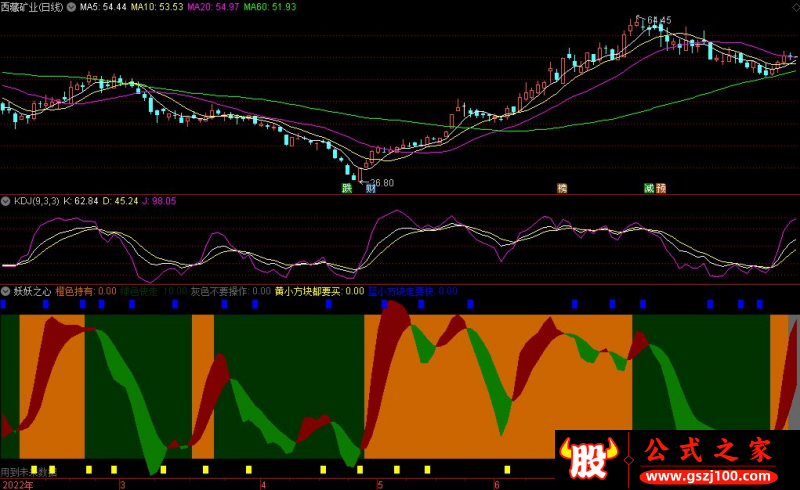
Task: Select the MA10: 53.53 label
Action: pyautogui.click(x=157, y=7)
